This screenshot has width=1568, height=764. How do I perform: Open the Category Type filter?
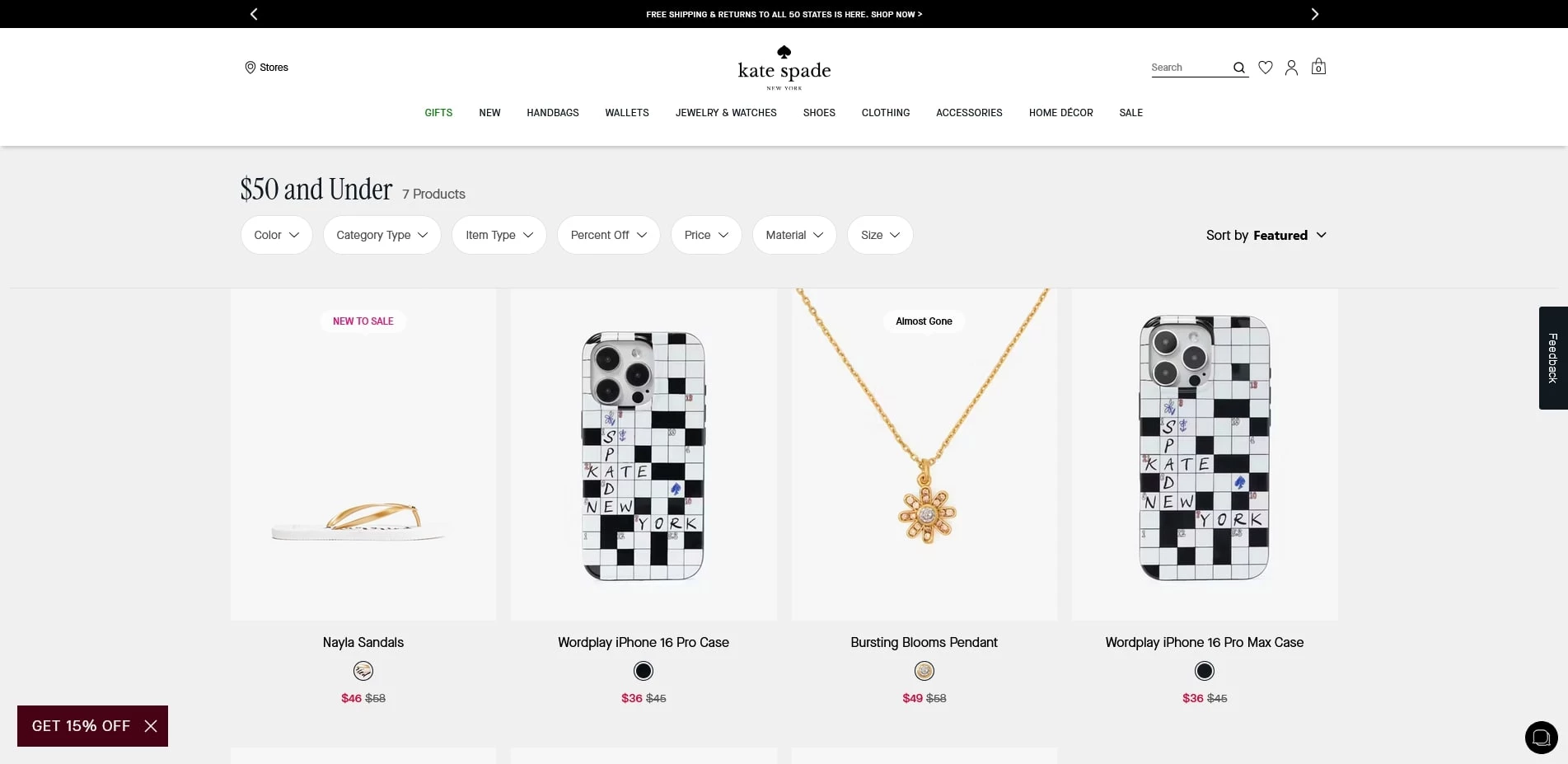tap(381, 235)
